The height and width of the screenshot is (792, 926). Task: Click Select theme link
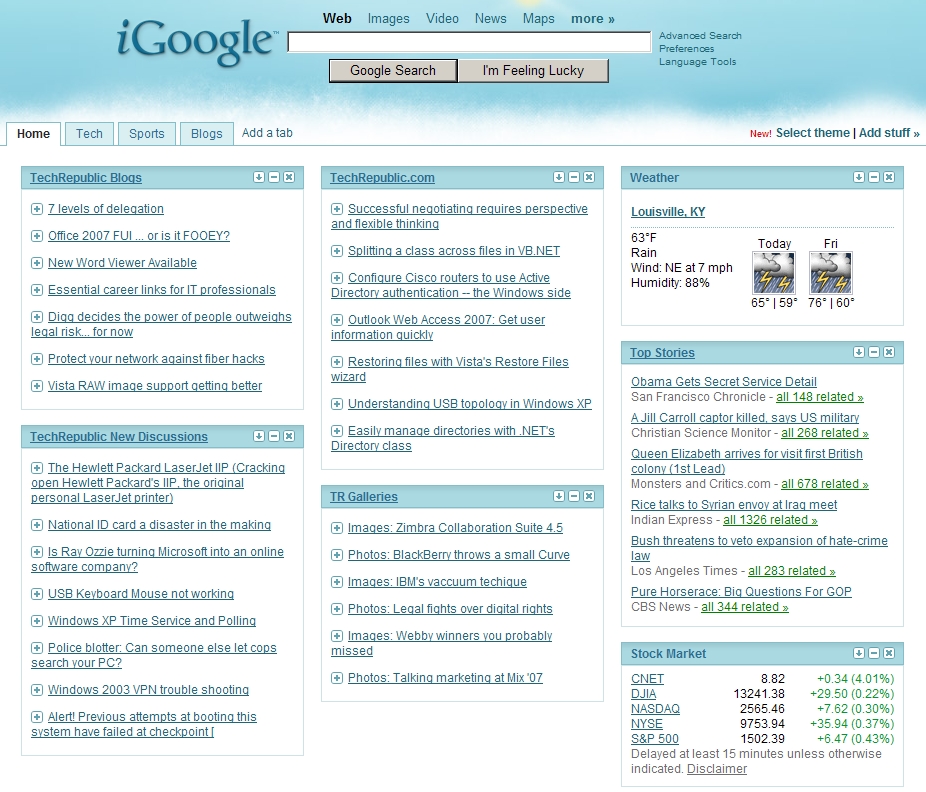click(813, 133)
